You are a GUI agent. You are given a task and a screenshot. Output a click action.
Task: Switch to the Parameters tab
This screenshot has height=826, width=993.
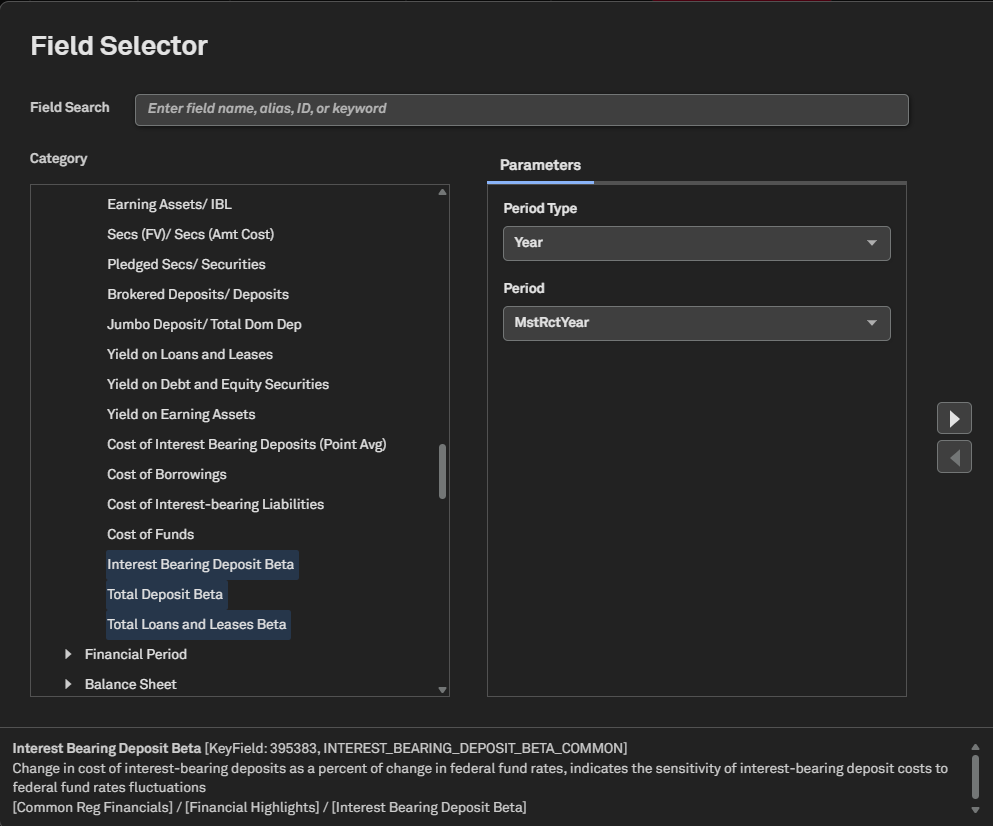pos(540,165)
